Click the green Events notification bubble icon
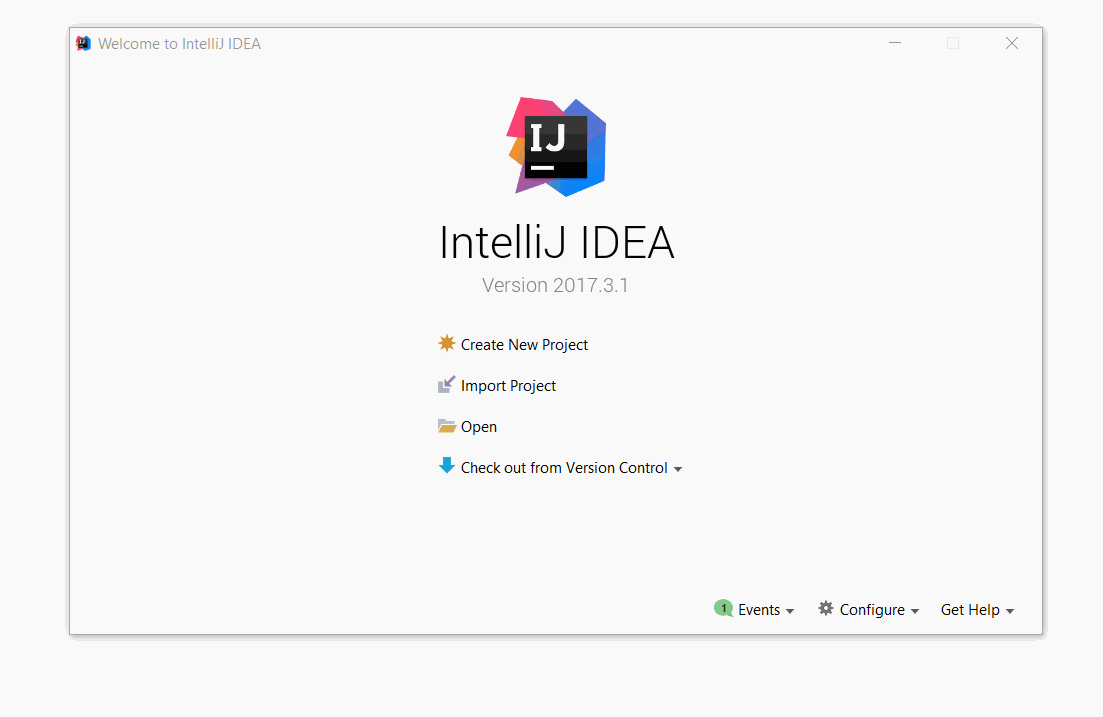Screen dimensions: 1103x717 723,608
